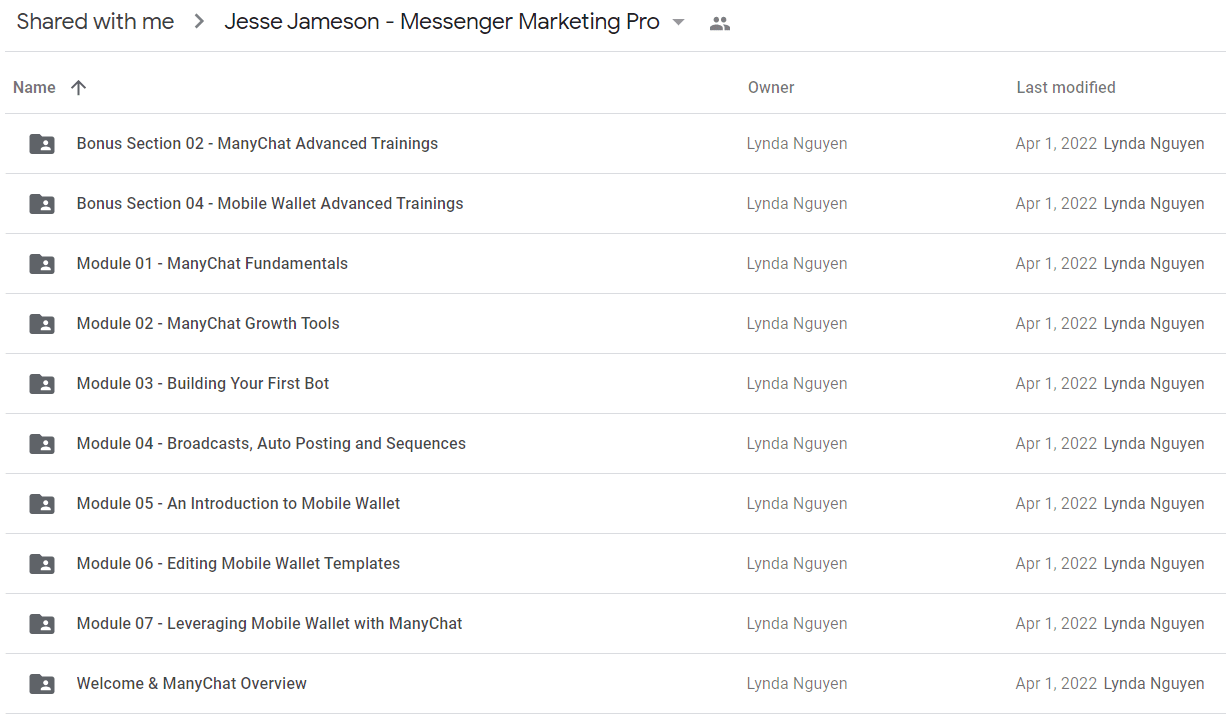1226x714 pixels.
Task: Click the Bonus Section 04 shared folder icon
Action: (x=42, y=204)
